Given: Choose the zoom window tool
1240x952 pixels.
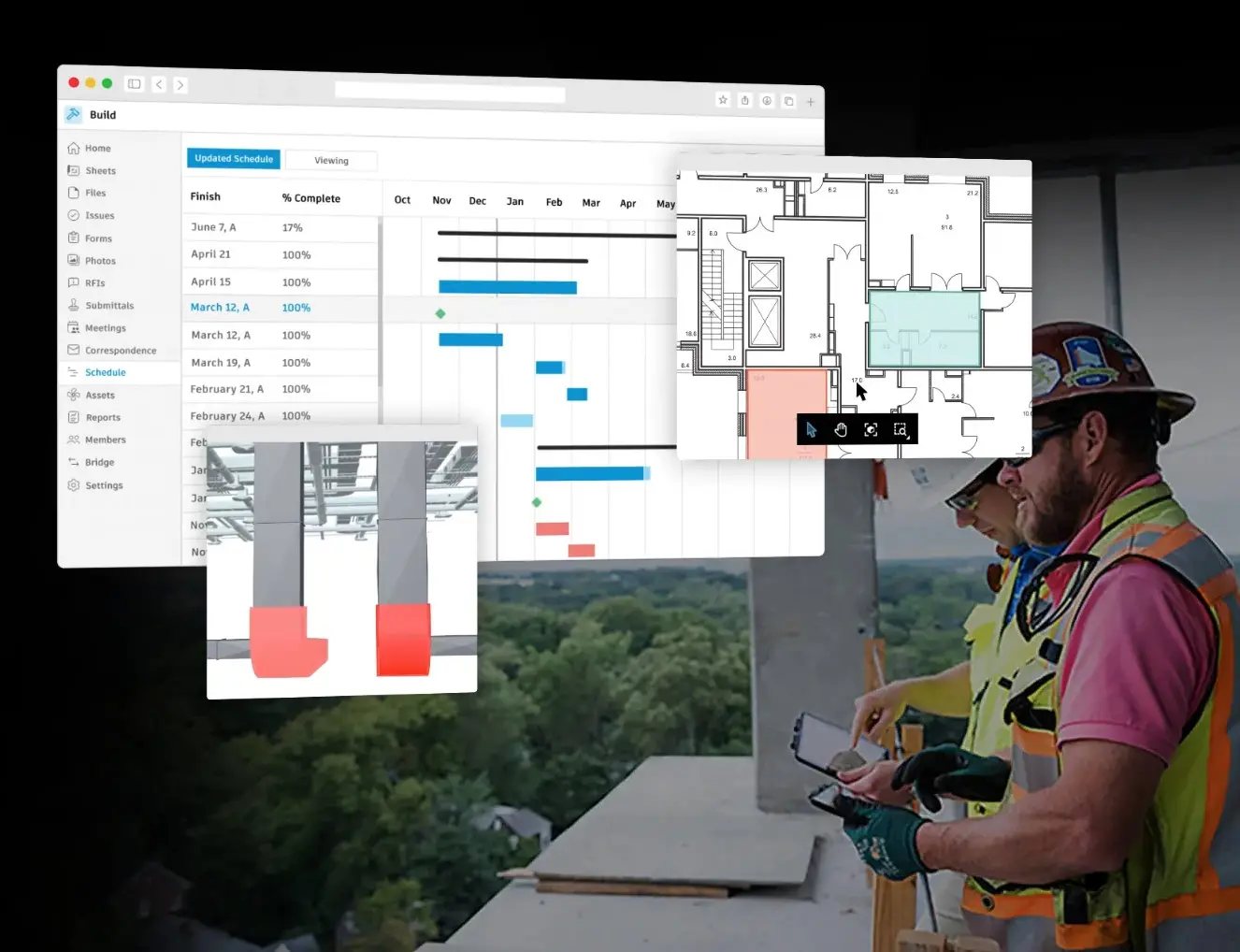Looking at the screenshot, I should (901, 429).
